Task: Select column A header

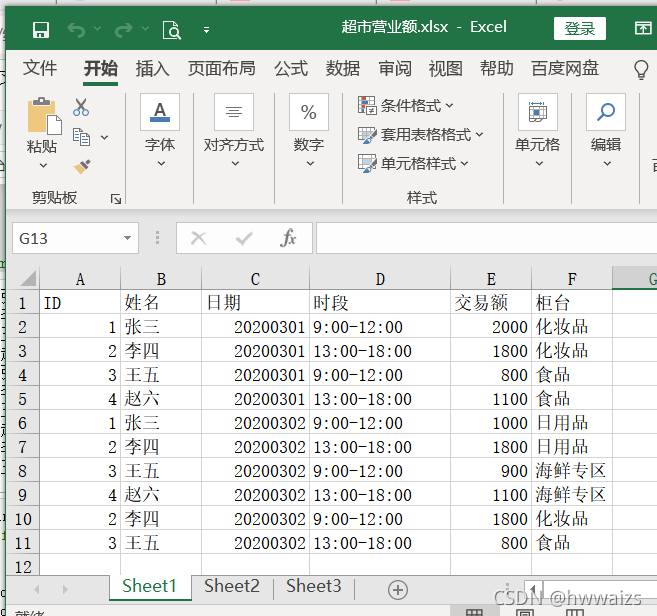Action: tap(80, 278)
